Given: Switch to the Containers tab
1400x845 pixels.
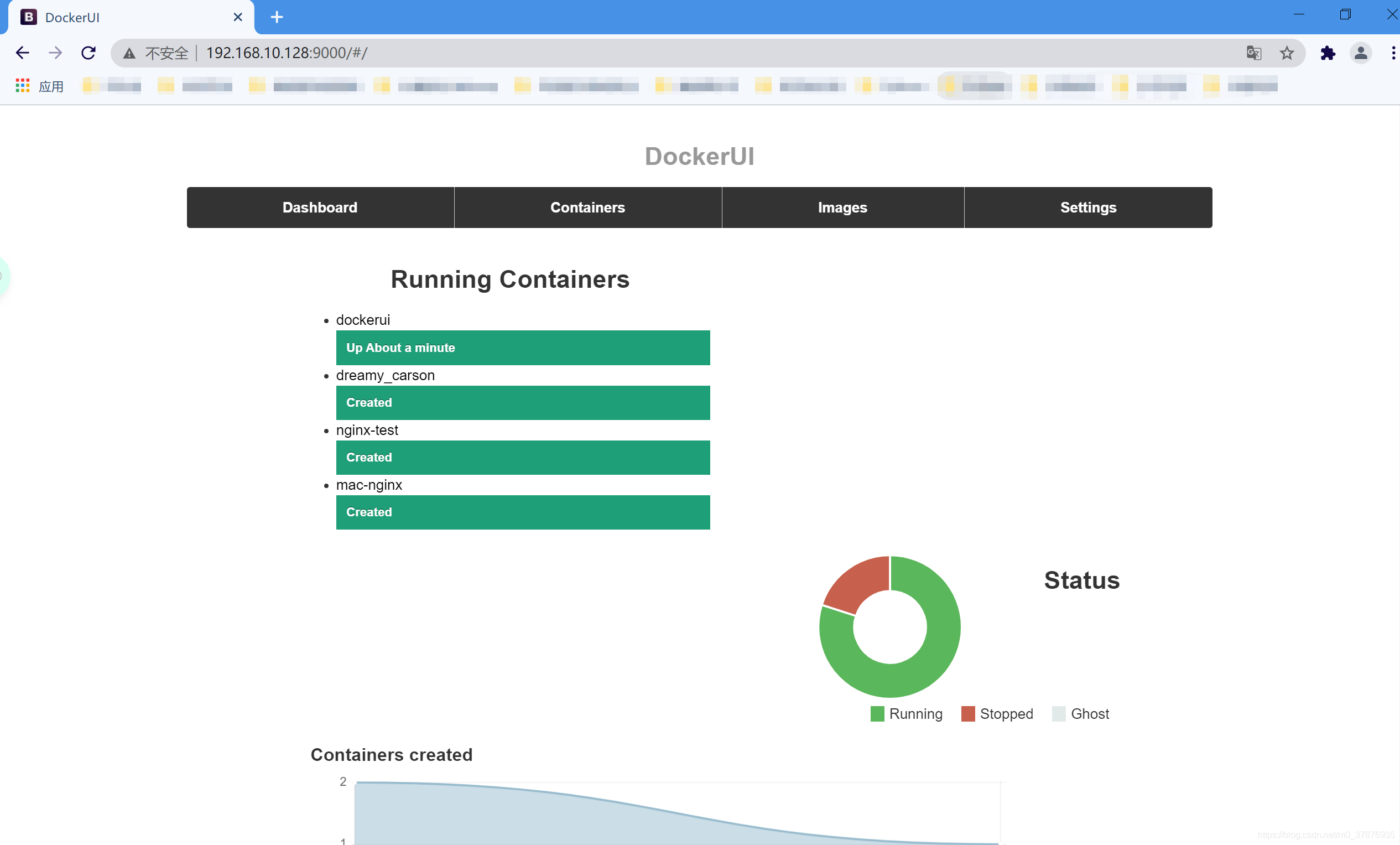Looking at the screenshot, I should point(587,208).
